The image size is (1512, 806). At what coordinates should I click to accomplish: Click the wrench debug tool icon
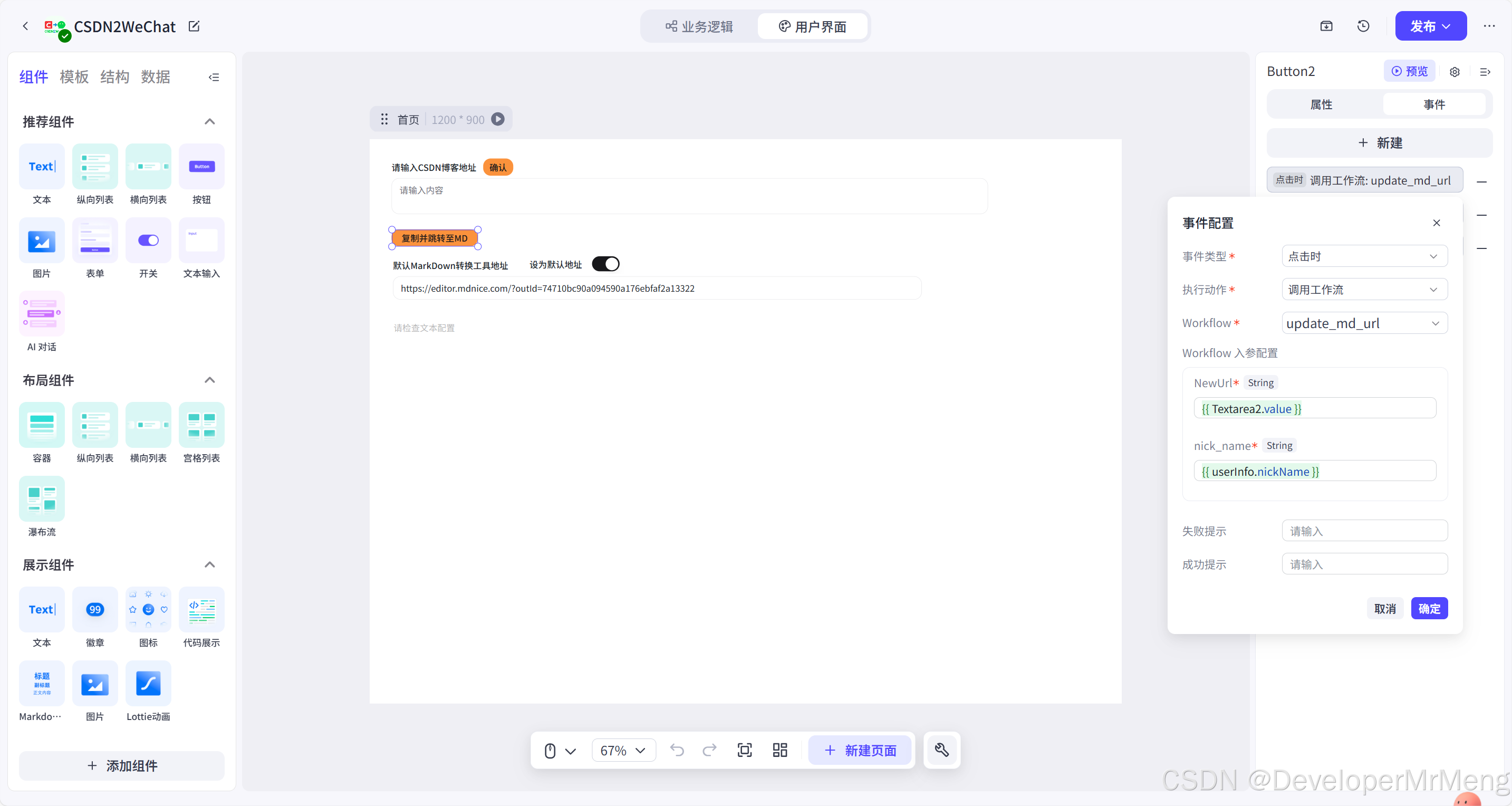coord(941,750)
